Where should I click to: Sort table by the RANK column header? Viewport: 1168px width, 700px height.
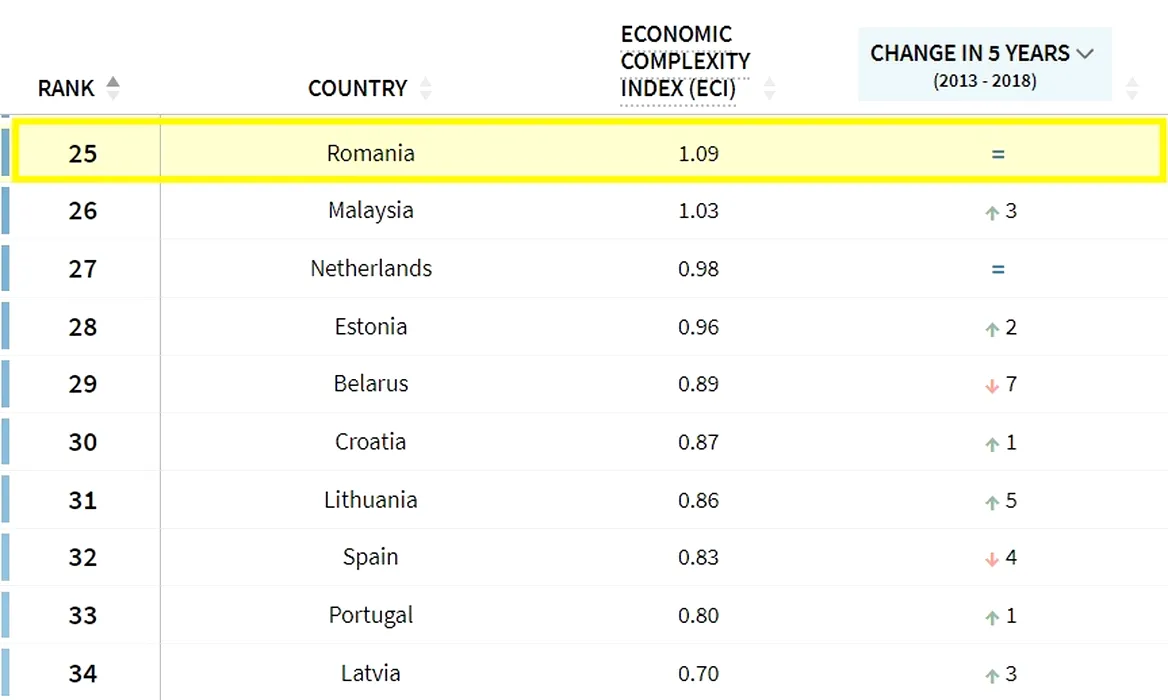[x=66, y=88]
